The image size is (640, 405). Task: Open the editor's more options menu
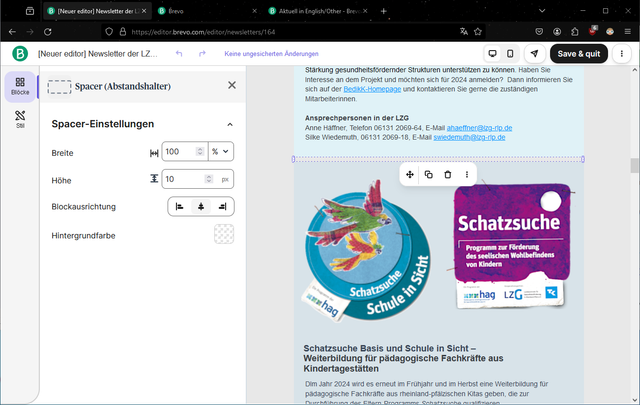622,53
